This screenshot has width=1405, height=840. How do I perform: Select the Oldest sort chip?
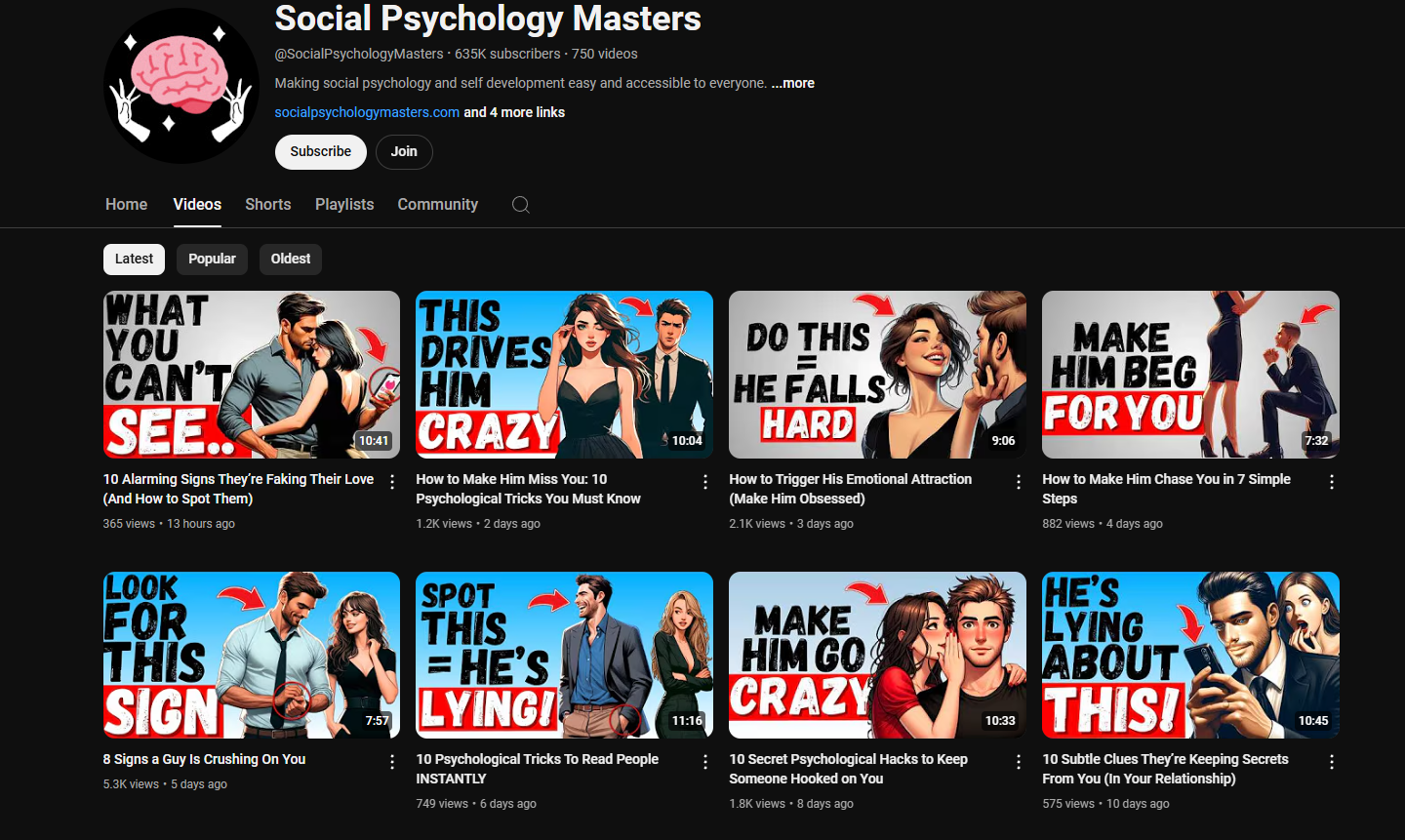click(291, 259)
